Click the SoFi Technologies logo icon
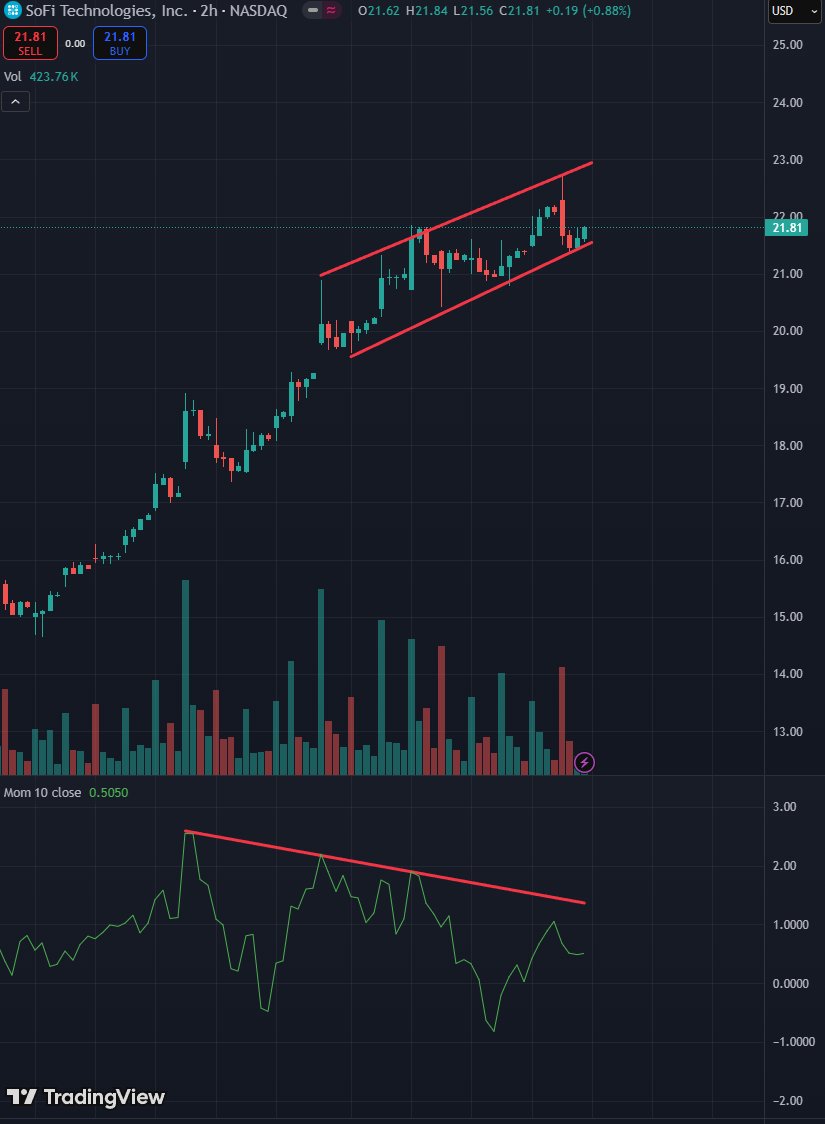 12,11
